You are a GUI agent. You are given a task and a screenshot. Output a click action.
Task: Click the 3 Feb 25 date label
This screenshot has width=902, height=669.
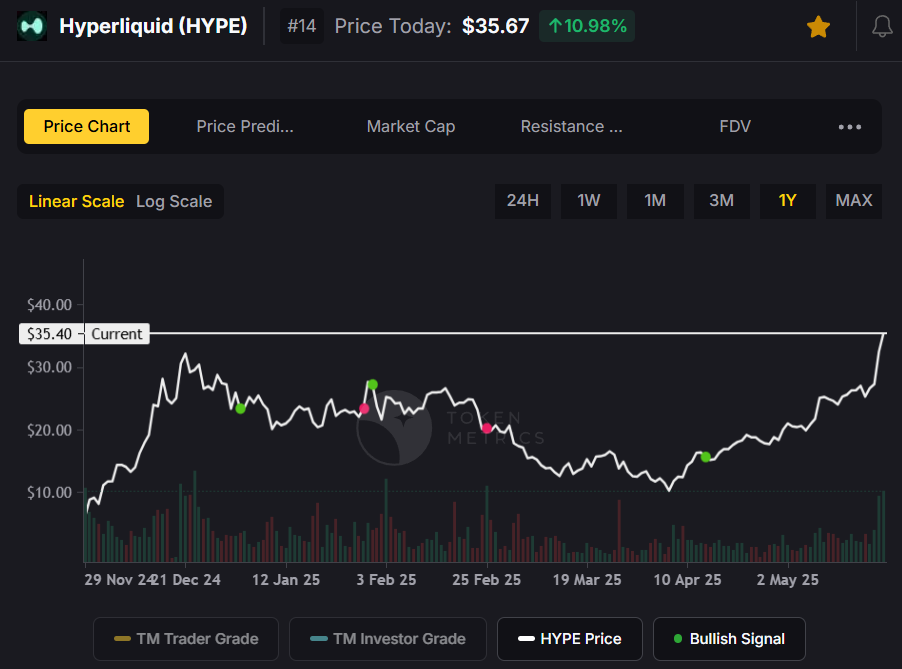click(x=386, y=579)
